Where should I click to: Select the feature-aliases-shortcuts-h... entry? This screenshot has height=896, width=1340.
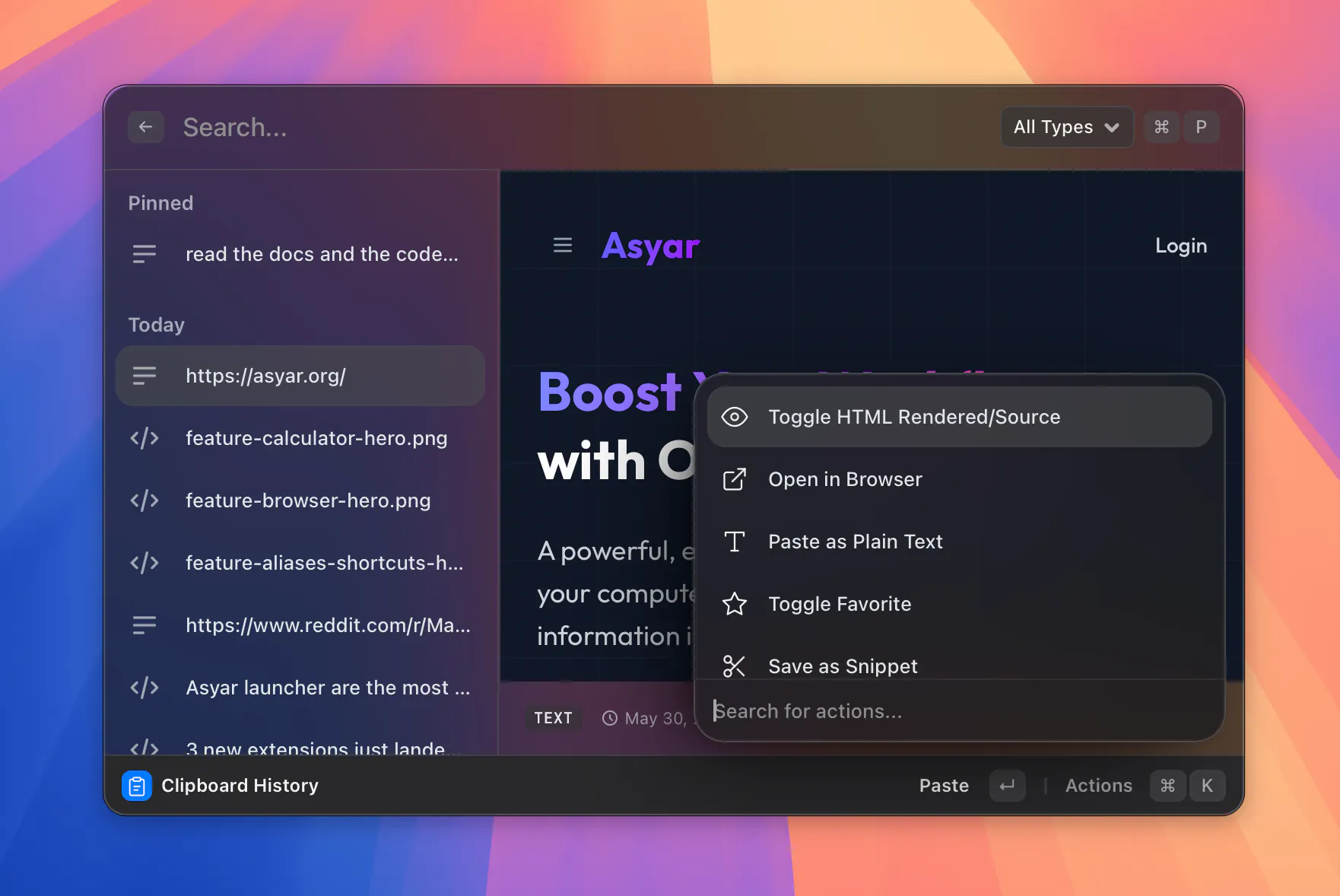[300, 563]
